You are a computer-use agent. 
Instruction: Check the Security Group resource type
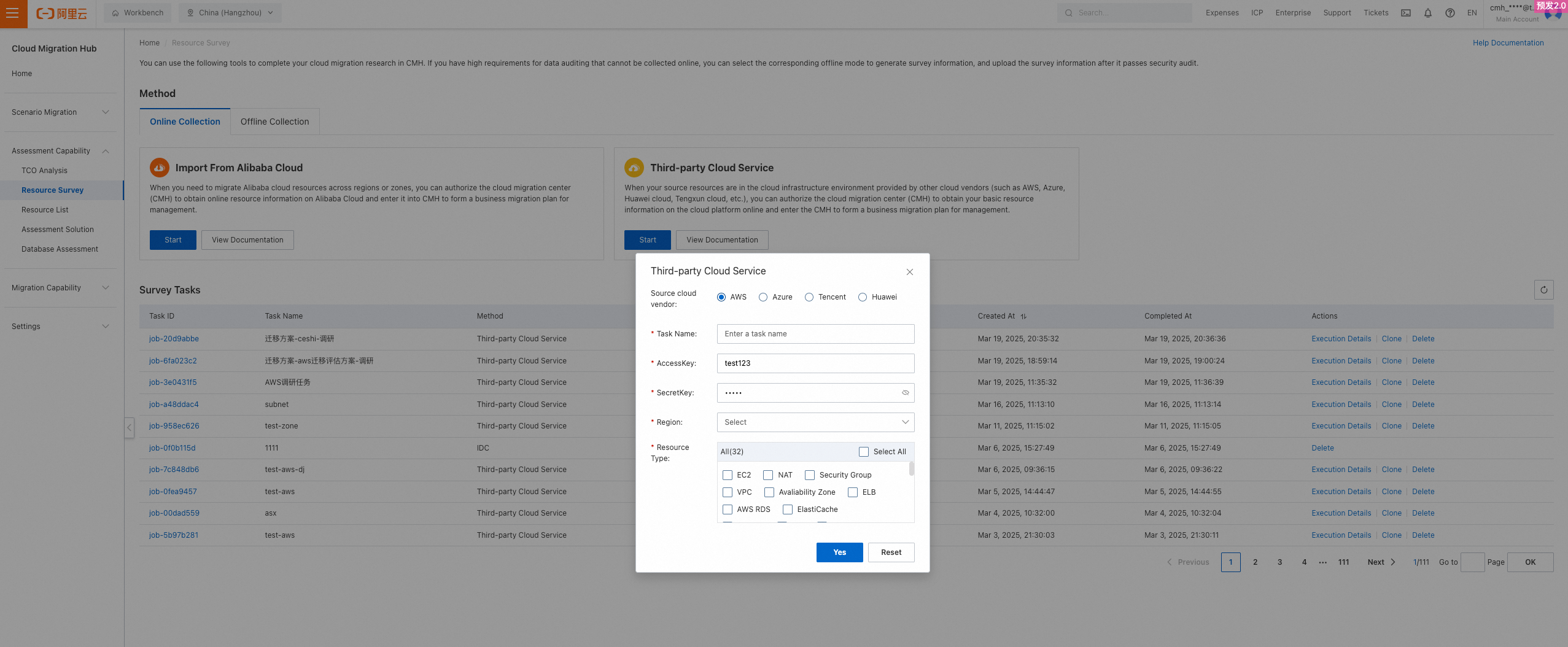coord(810,475)
